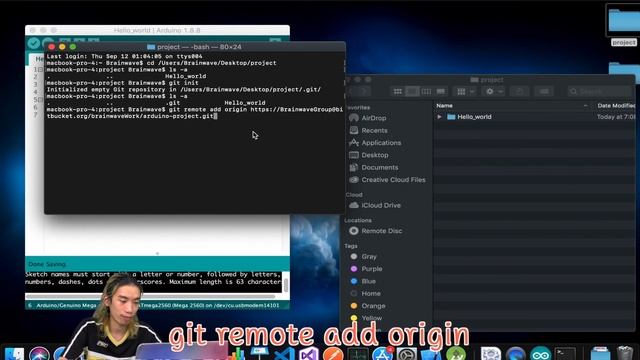Screen dimensions: 640x360
Task: Select Remote Disc location
Action: click(x=376, y=231)
